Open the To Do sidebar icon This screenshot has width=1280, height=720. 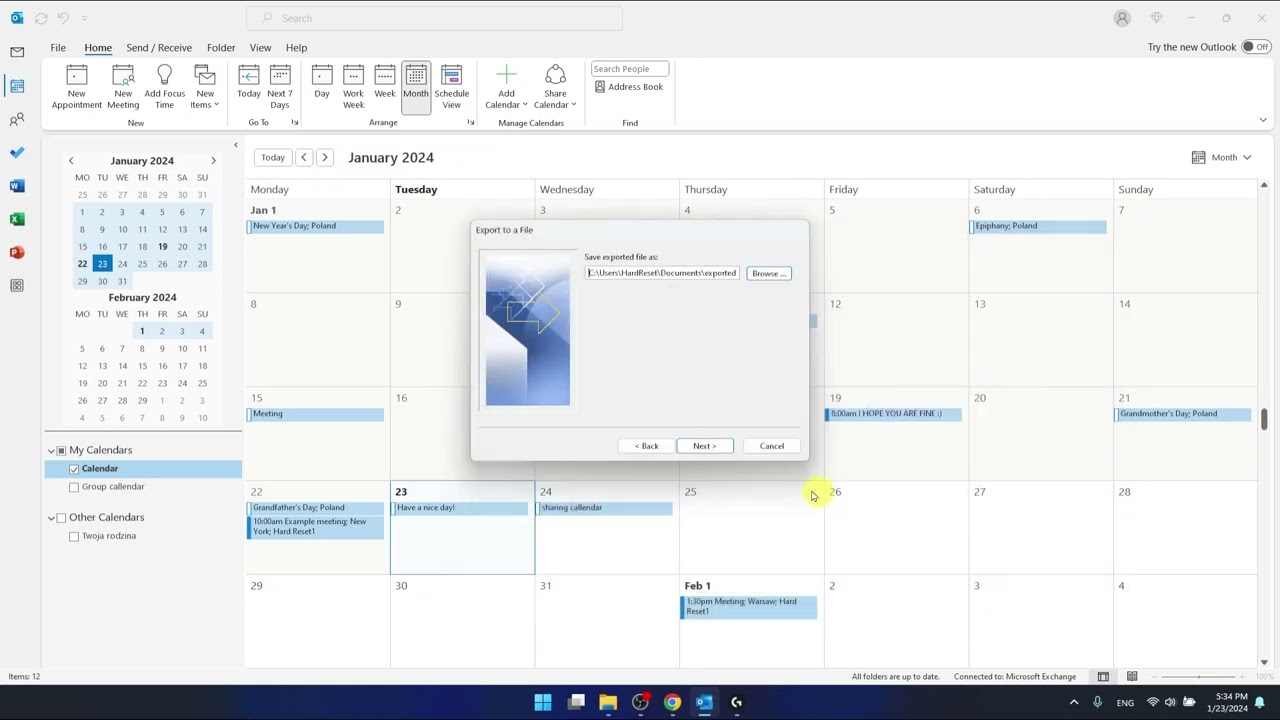point(17,152)
